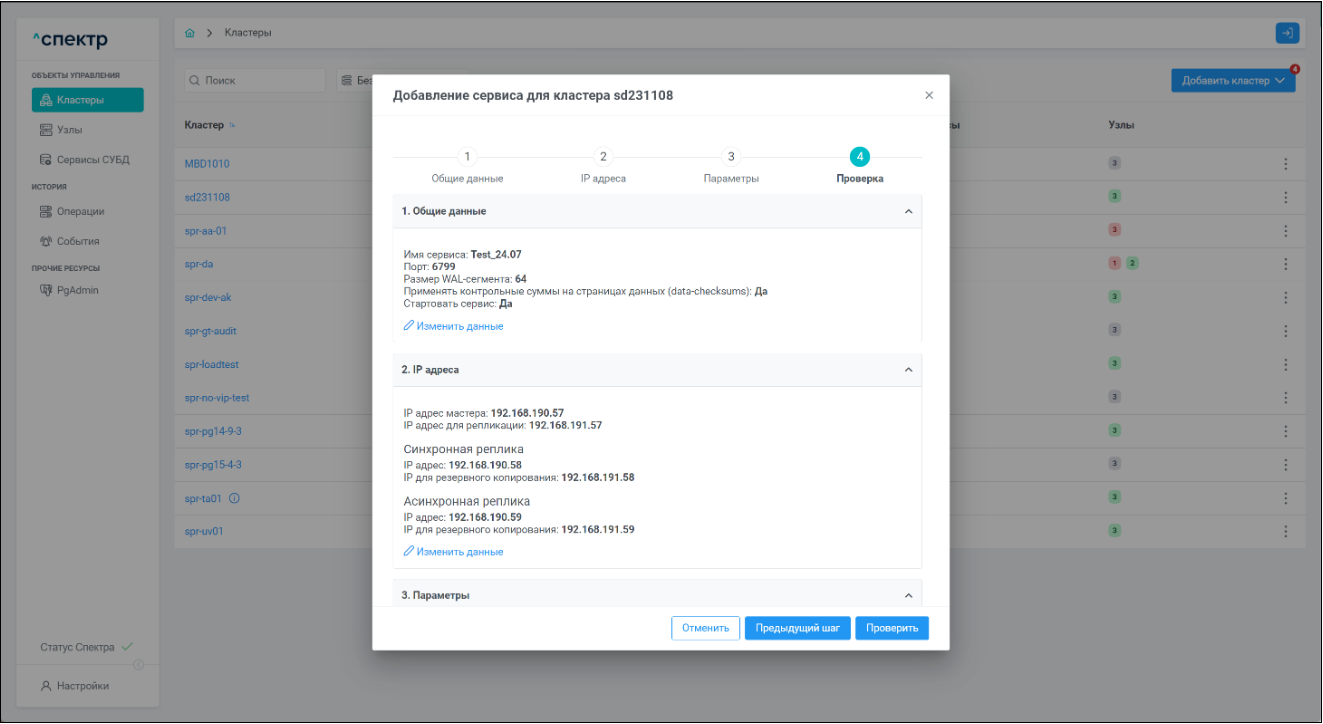Click the home icon in breadcrumb
Viewport: 1323px width, 724px height.
[x=190, y=33]
